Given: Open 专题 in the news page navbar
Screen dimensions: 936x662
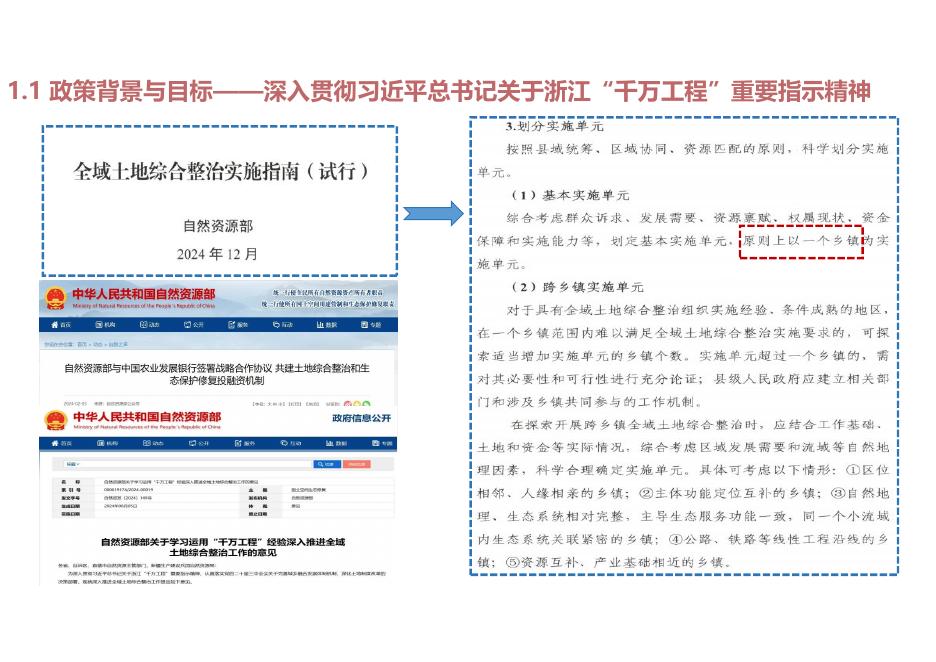Looking at the screenshot, I should point(371,325).
